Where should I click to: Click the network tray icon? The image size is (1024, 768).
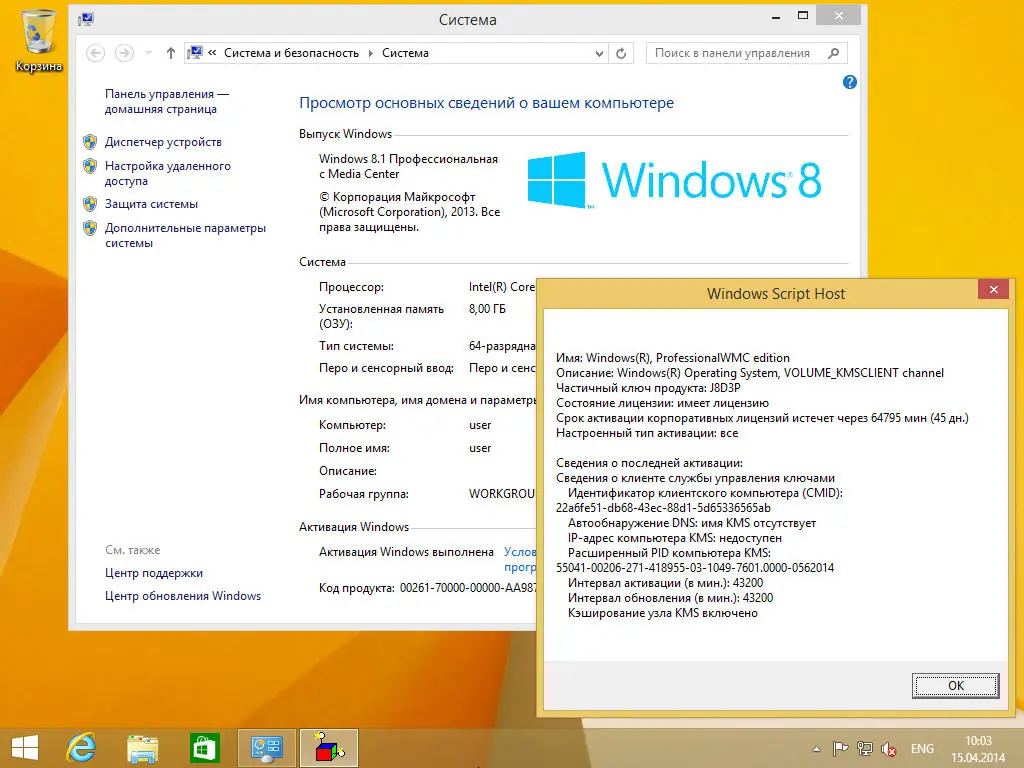point(865,749)
